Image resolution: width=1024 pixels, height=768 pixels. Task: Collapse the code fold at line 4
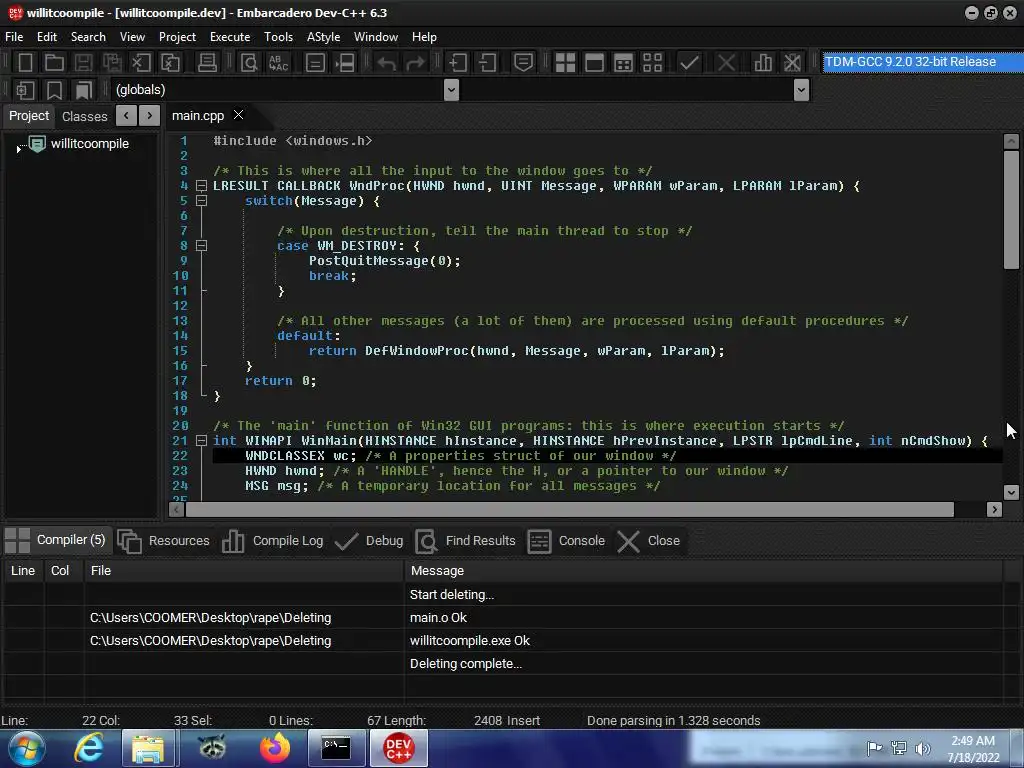(x=202, y=186)
